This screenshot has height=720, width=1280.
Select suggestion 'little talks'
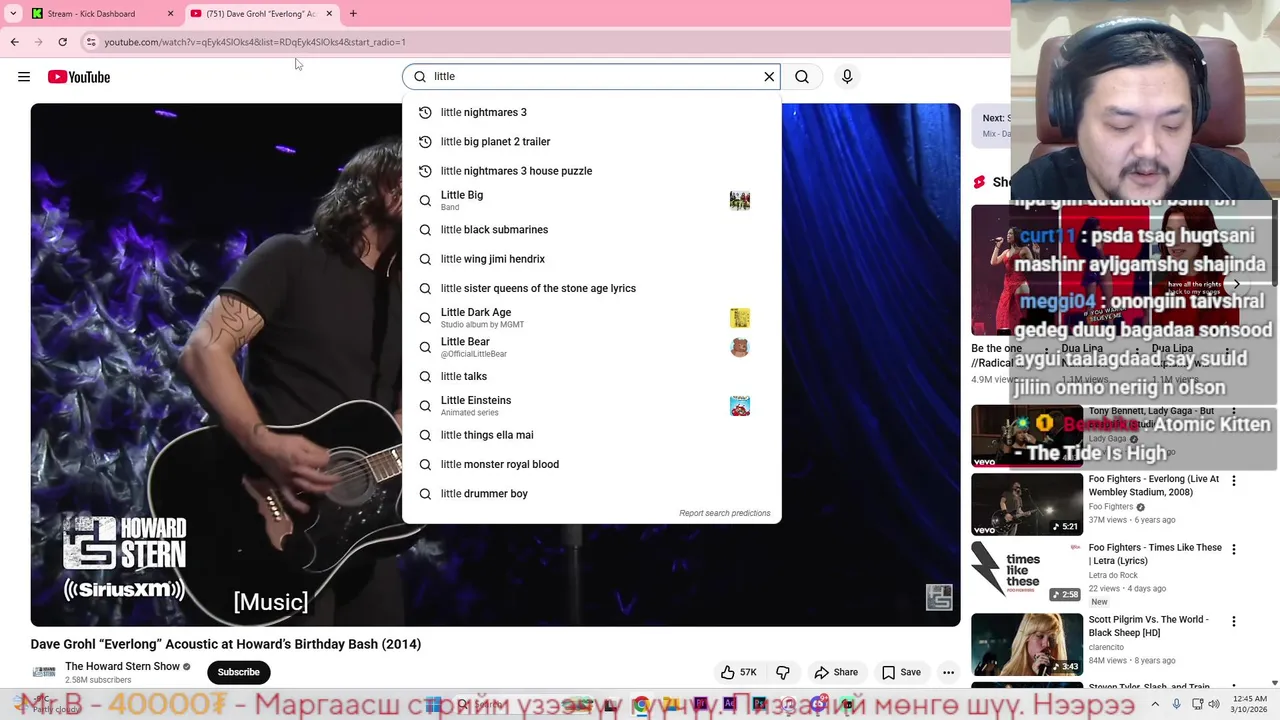click(x=591, y=376)
